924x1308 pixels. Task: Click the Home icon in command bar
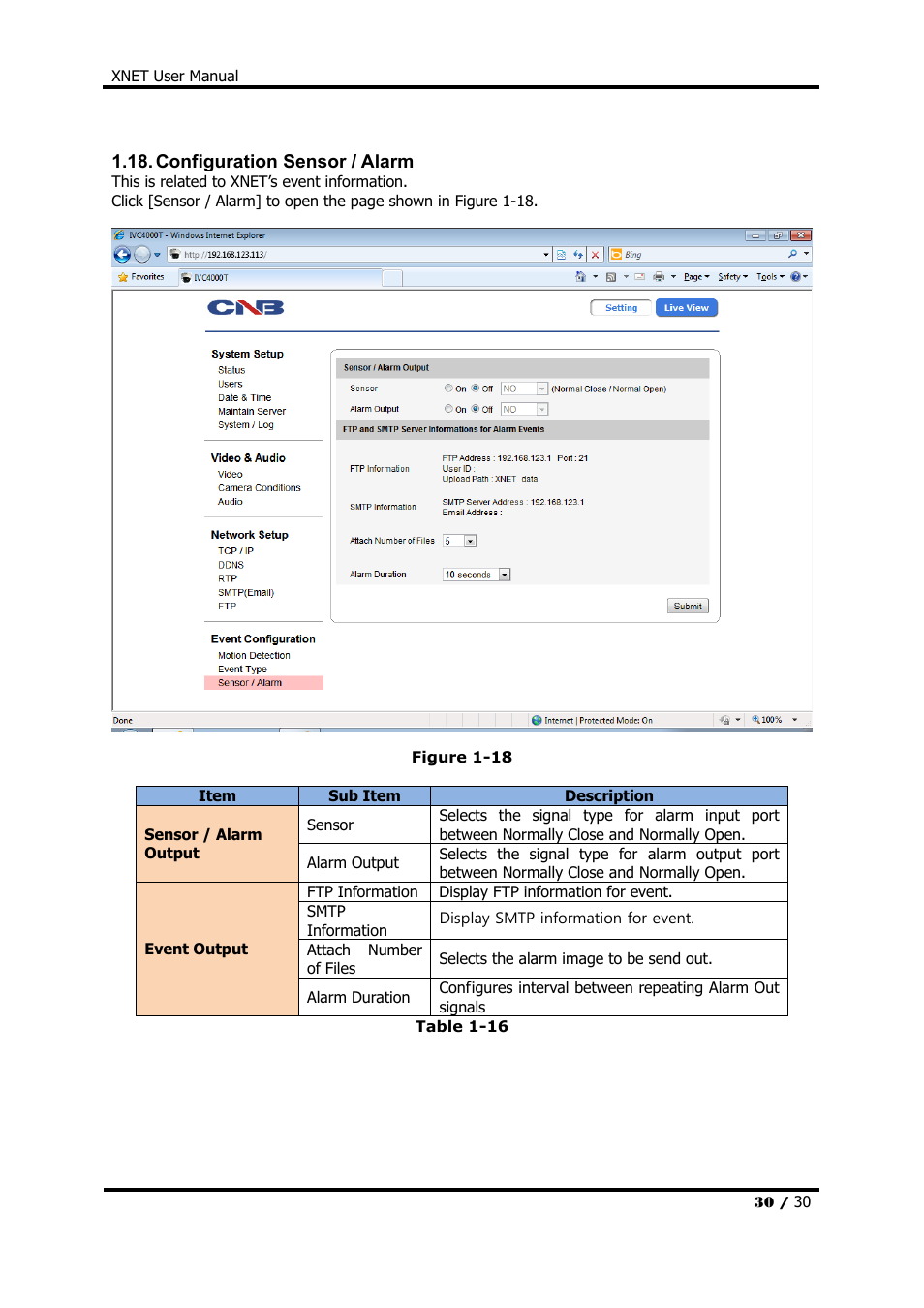pyautogui.click(x=580, y=277)
